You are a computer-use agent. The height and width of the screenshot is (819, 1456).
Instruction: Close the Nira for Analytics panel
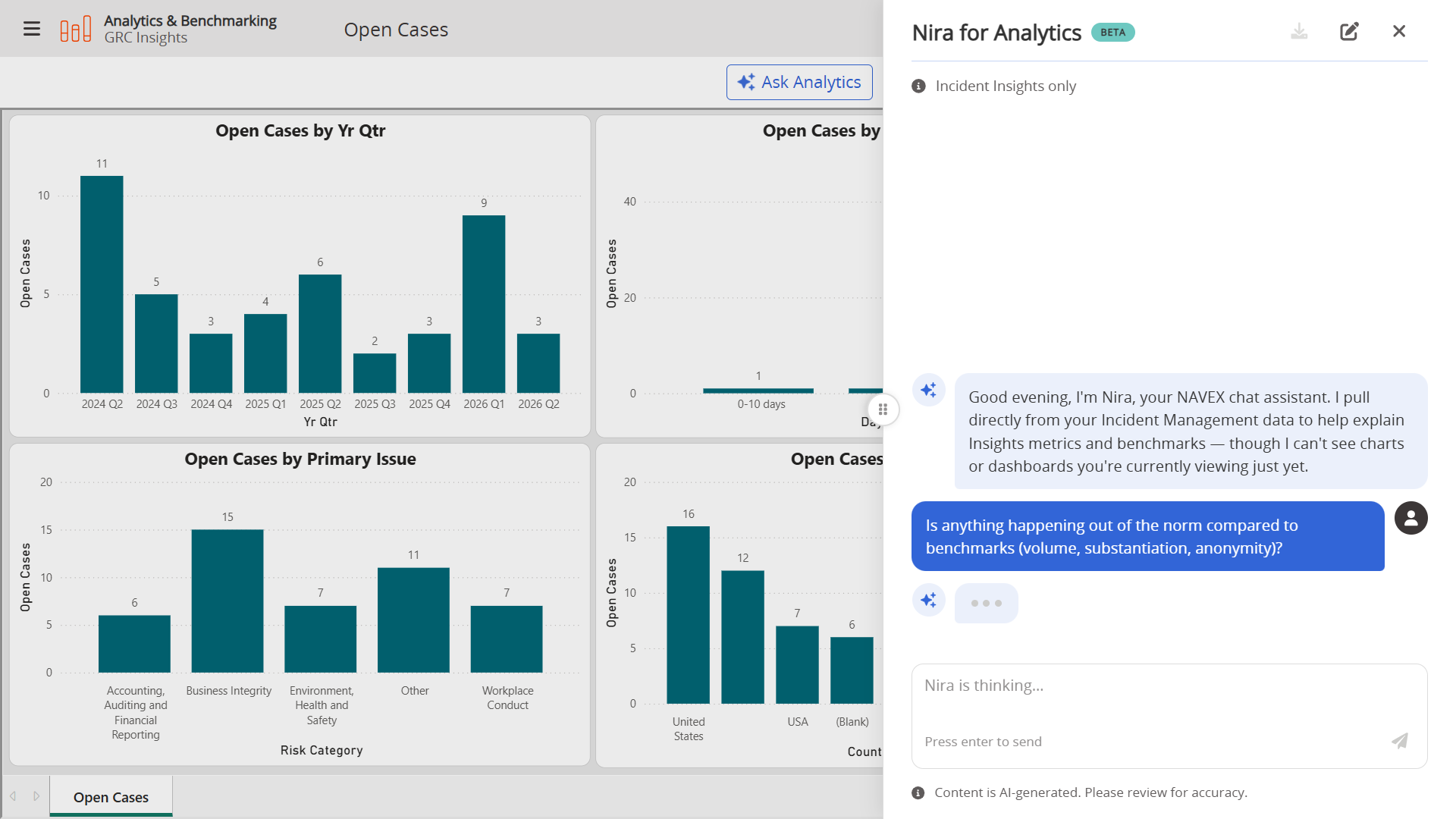tap(1399, 31)
